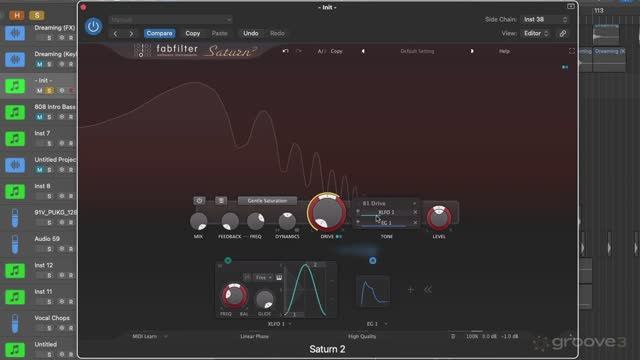Screen dimensions: 640x360
Task: Click the link chain icon
Action: click(x=563, y=33)
